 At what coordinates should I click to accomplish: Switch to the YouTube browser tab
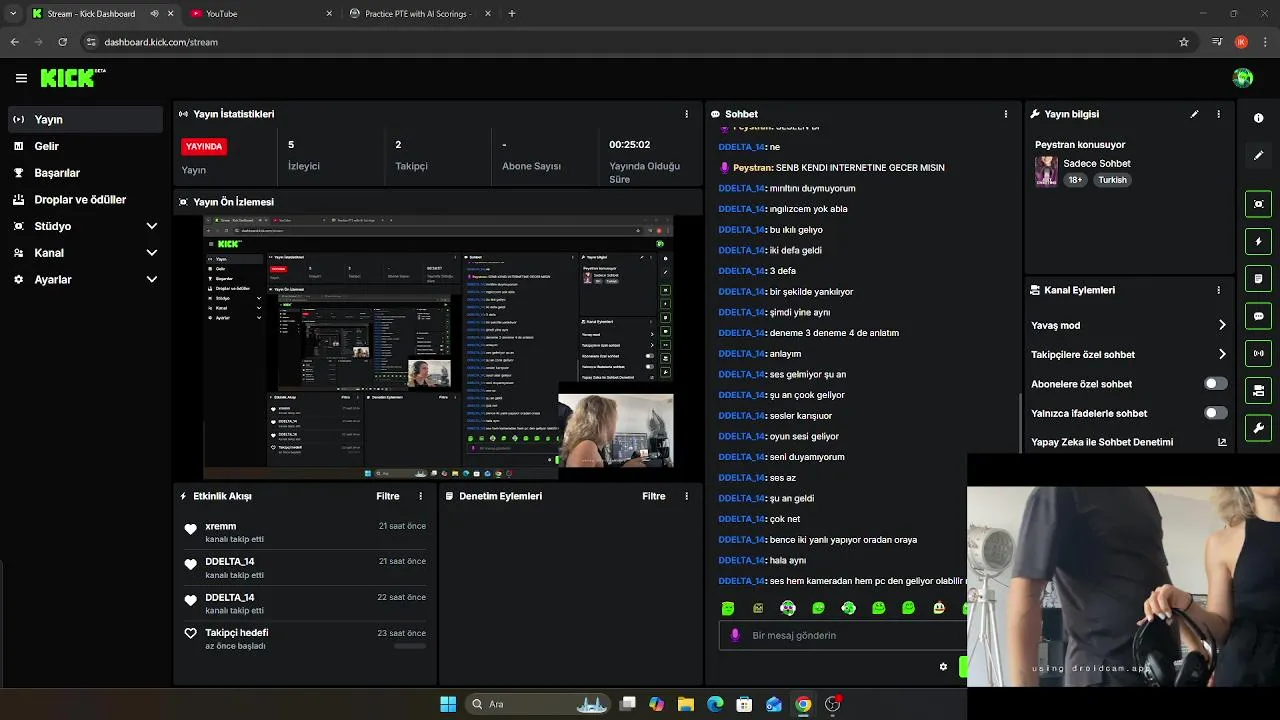(261, 14)
